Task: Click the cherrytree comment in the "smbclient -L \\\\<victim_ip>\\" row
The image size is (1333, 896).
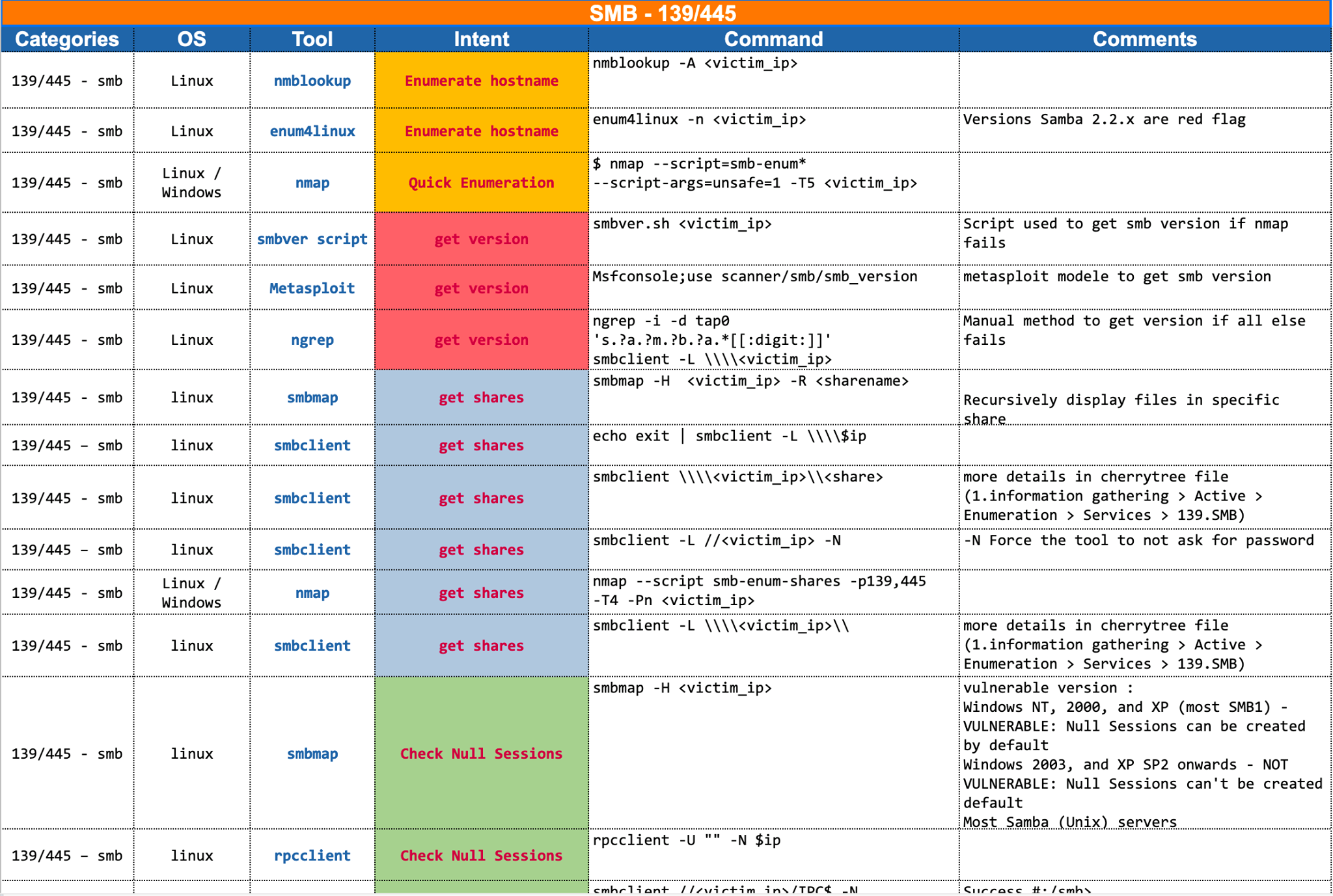Action: (x=1145, y=645)
